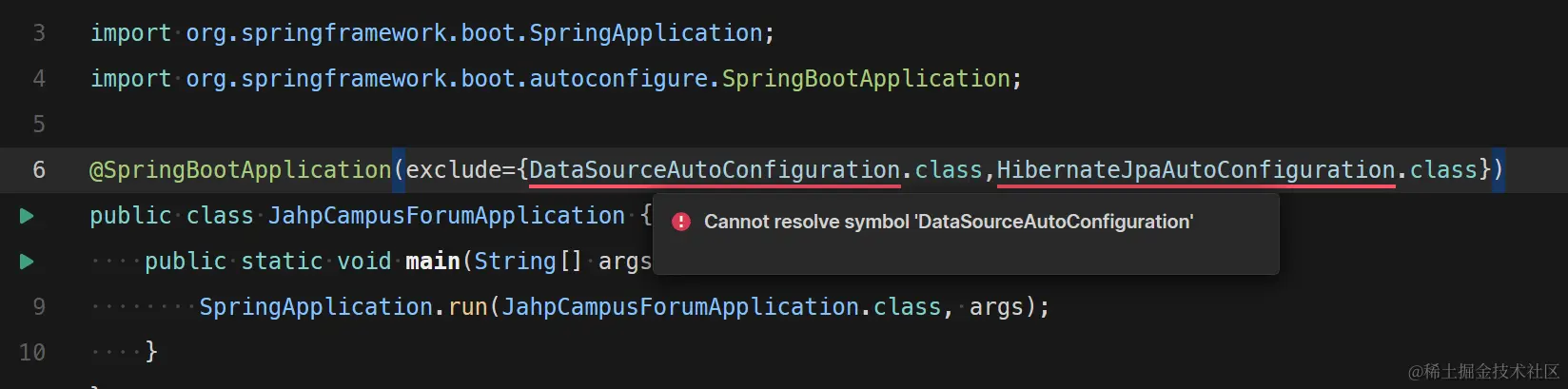Click the 'Cannot resolve symbol' error message
The width and height of the screenshot is (1568, 389).
(x=948, y=222)
